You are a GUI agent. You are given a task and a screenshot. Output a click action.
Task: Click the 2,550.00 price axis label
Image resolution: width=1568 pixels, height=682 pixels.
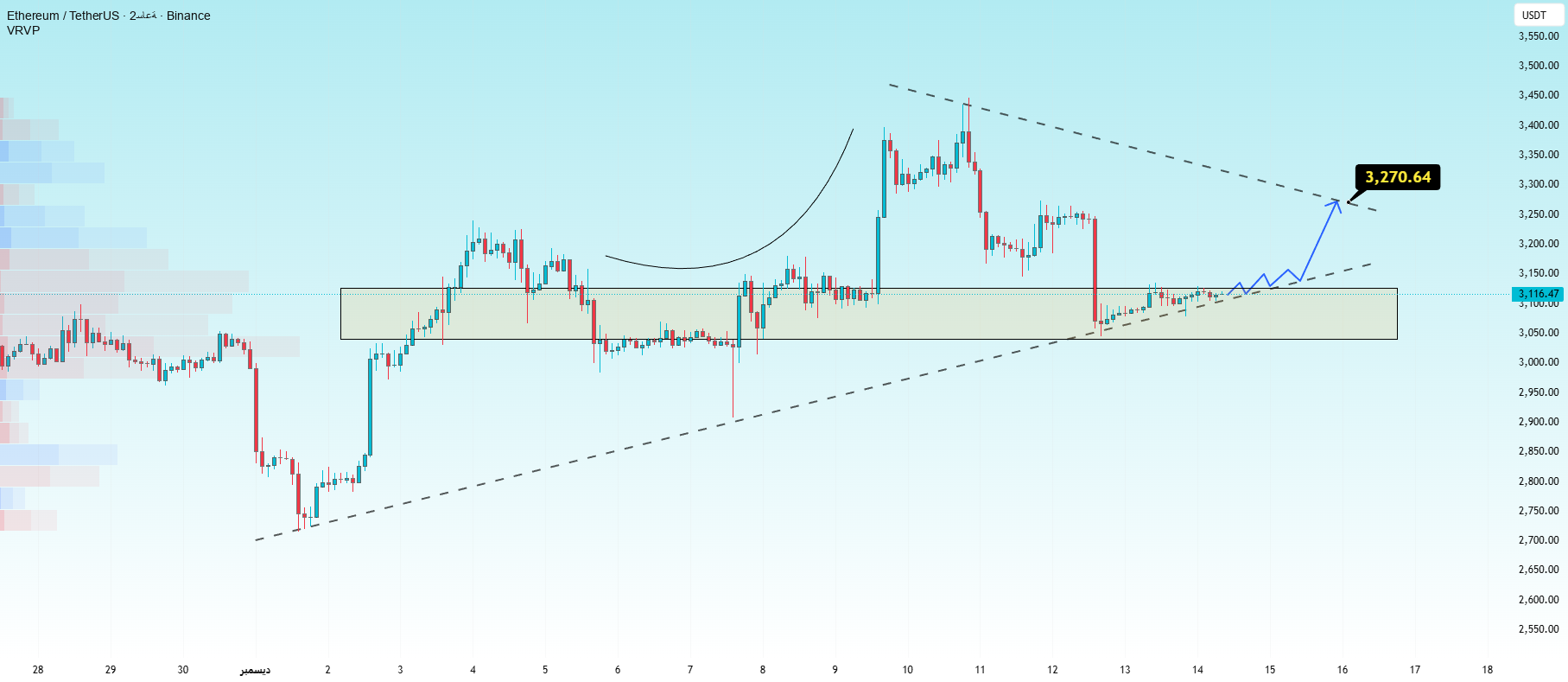coord(1539,629)
